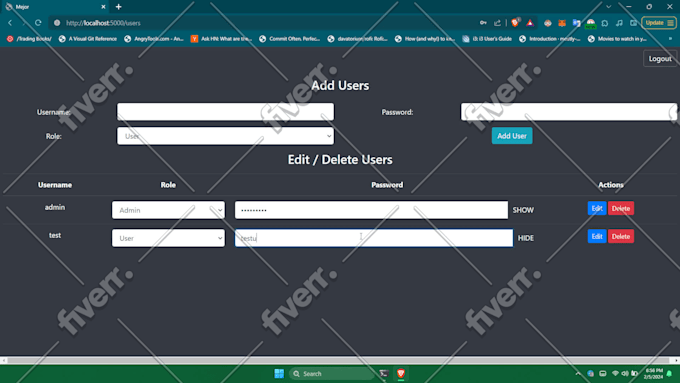The width and height of the screenshot is (680, 383).
Task: Click Edit for the admin user
Action: click(597, 208)
